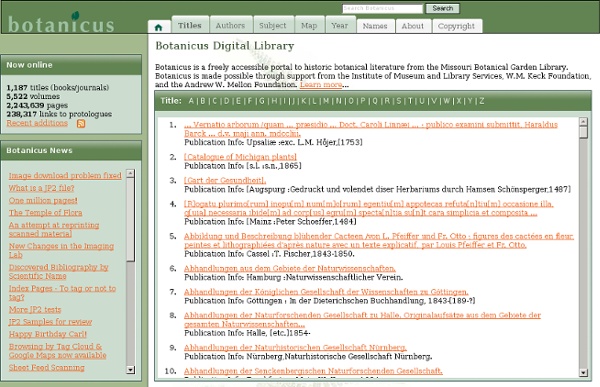Filter titles by letter C
This screenshot has width=600, height=387.
[215, 101]
